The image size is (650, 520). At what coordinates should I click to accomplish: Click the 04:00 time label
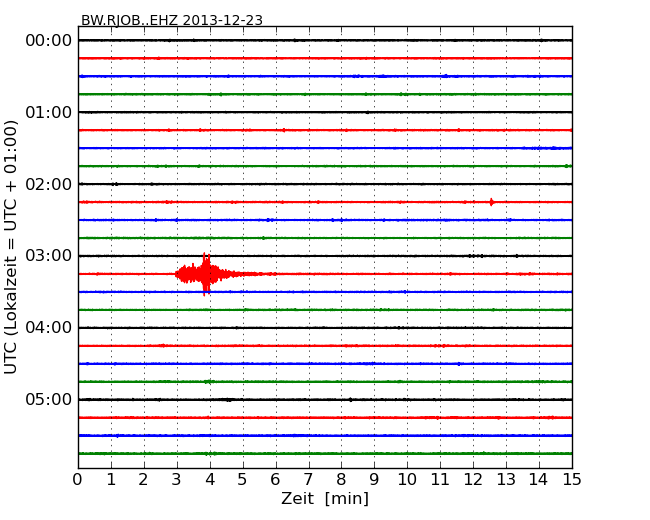[49, 328]
